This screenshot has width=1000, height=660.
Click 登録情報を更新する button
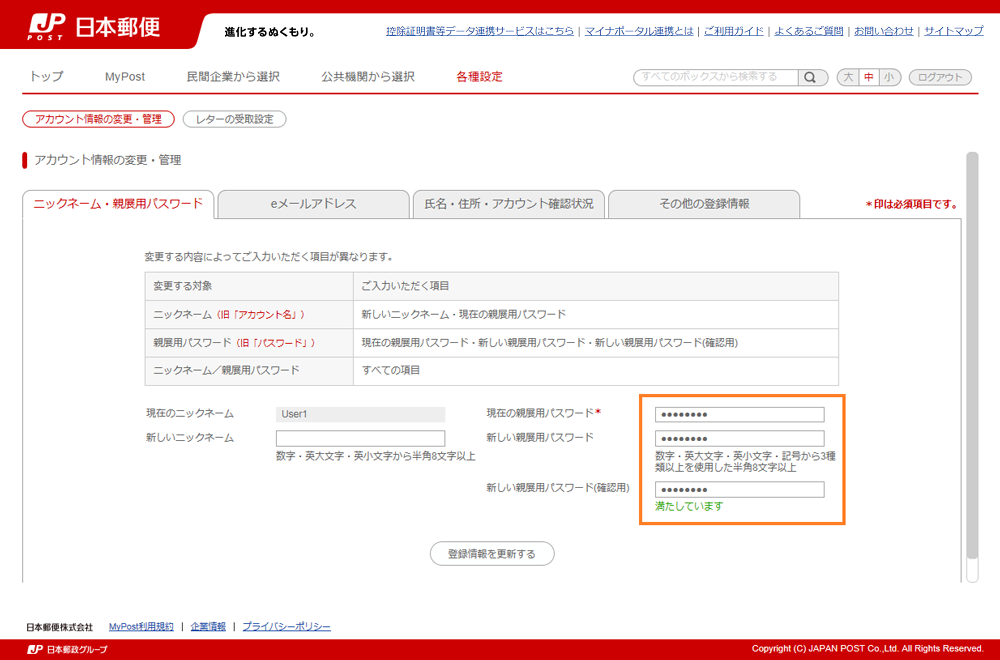(492, 554)
